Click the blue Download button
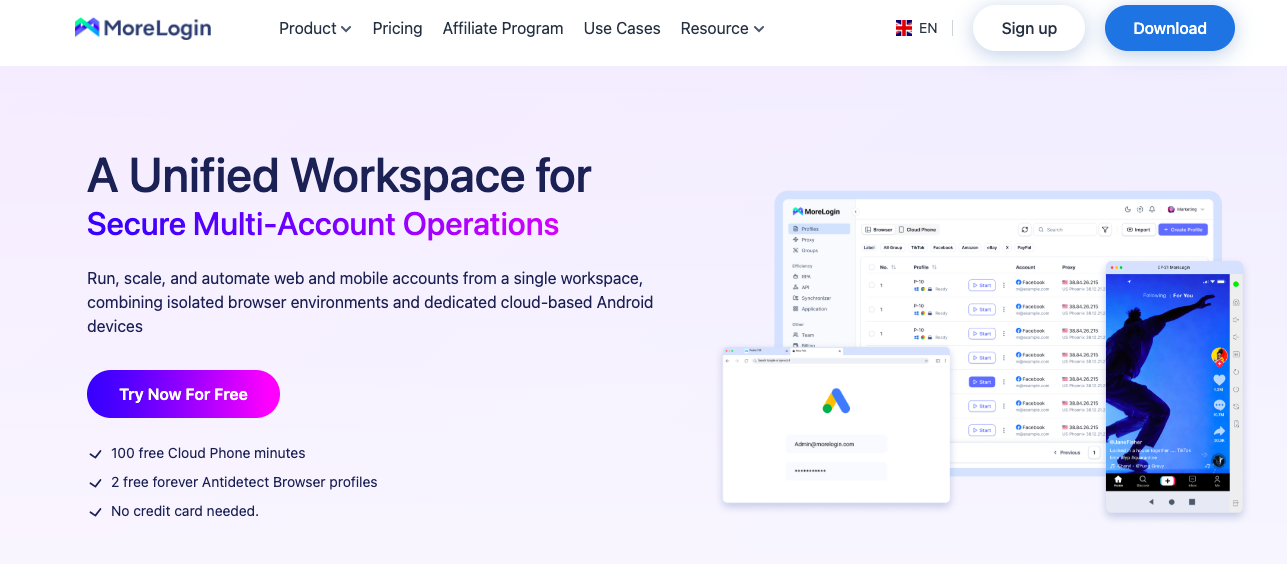The width and height of the screenshot is (1287, 564). tap(1170, 28)
